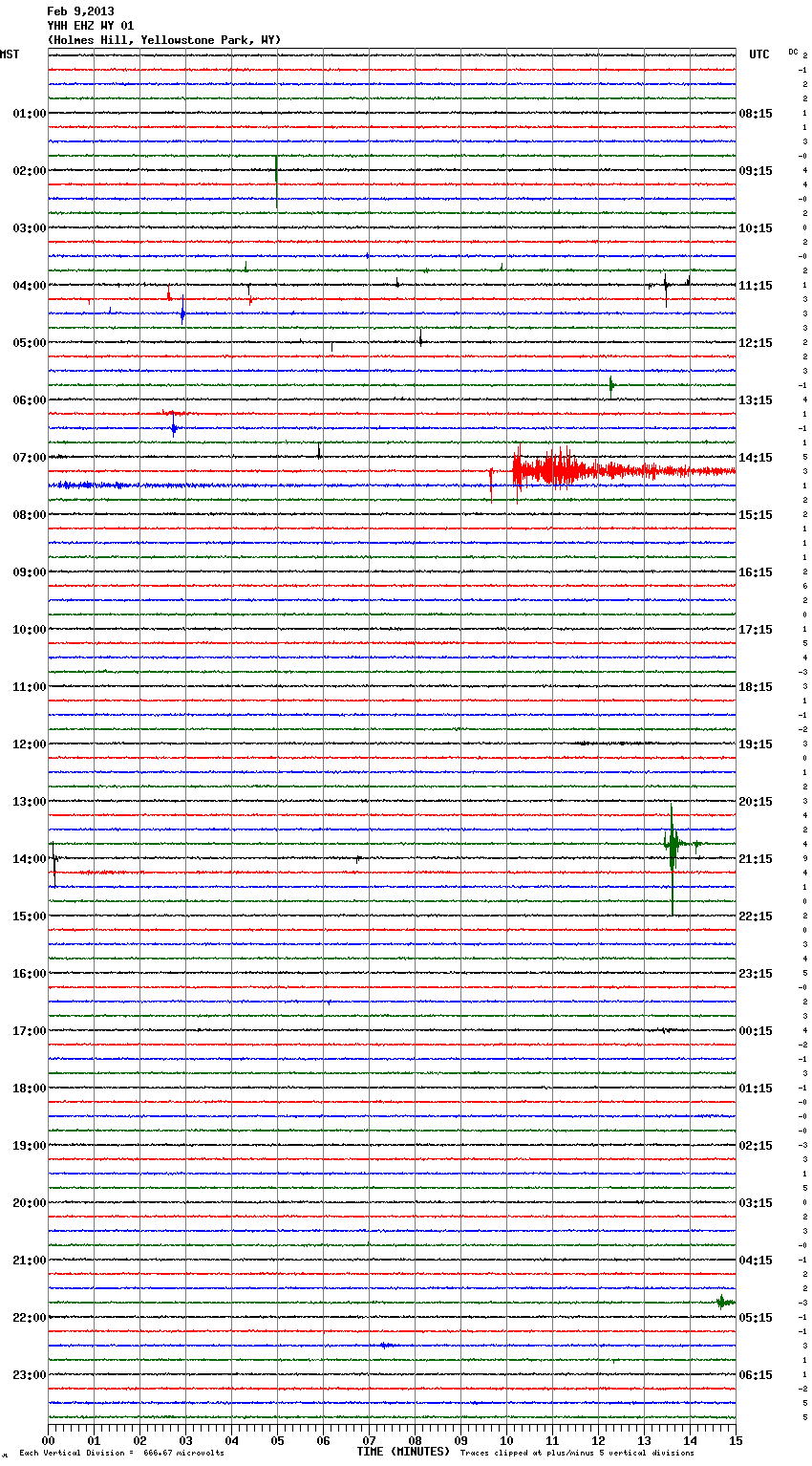Select the "10:00" MST hour label
Viewport: 812px width, 1466px height.
[30, 630]
